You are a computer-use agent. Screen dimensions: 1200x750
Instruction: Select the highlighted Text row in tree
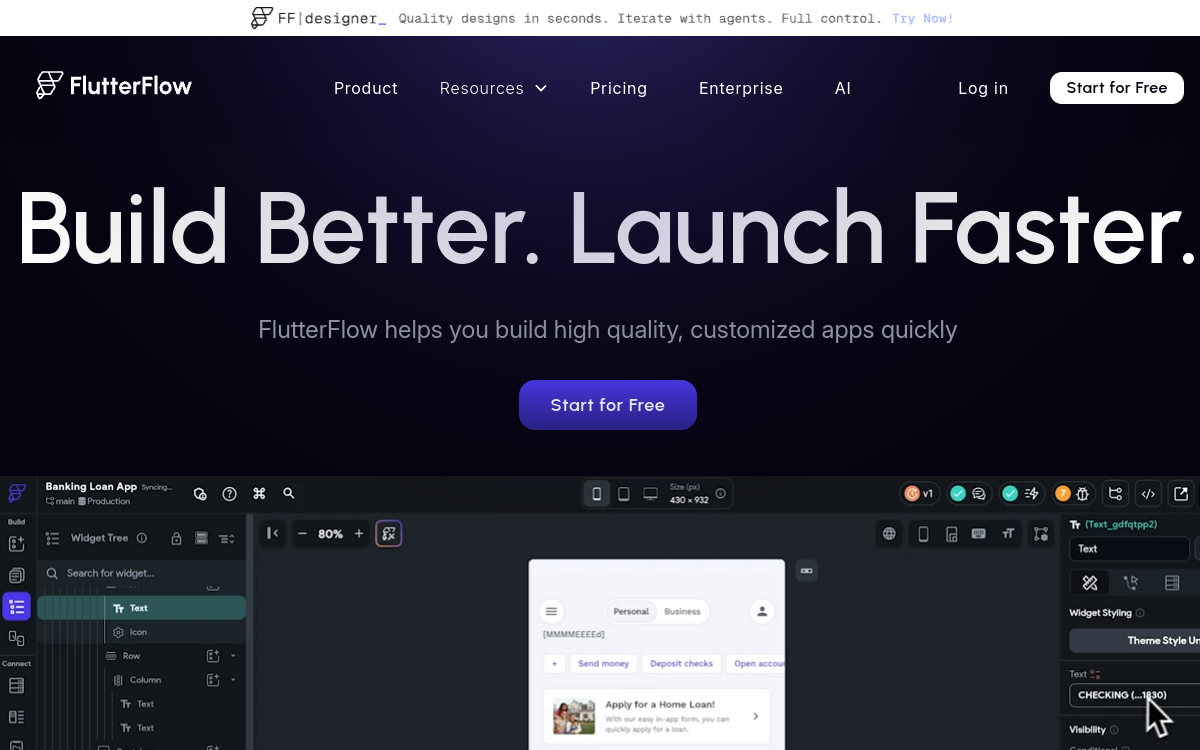click(x=141, y=608)
